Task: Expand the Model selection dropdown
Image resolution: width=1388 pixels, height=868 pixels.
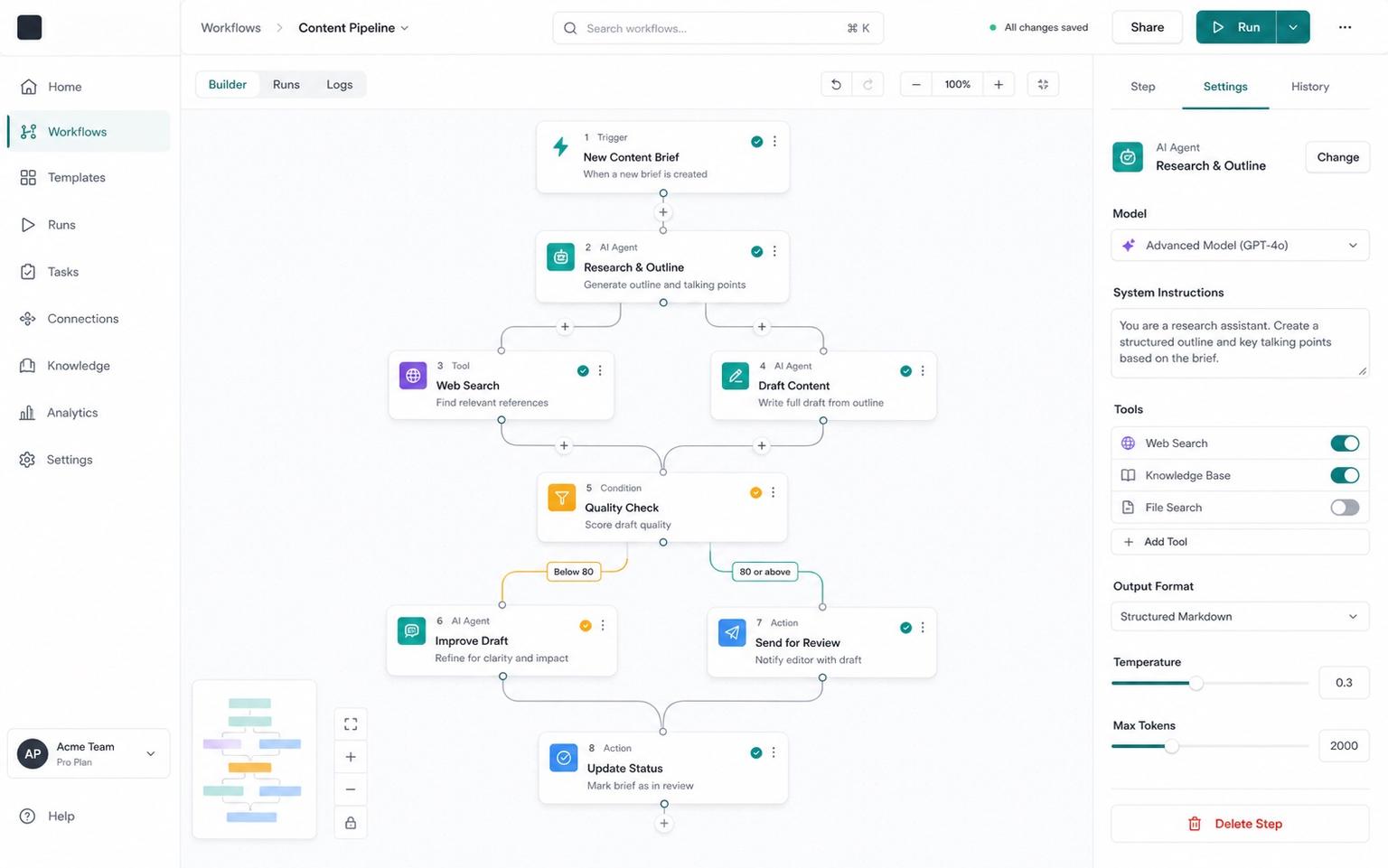Action: 1240,246
